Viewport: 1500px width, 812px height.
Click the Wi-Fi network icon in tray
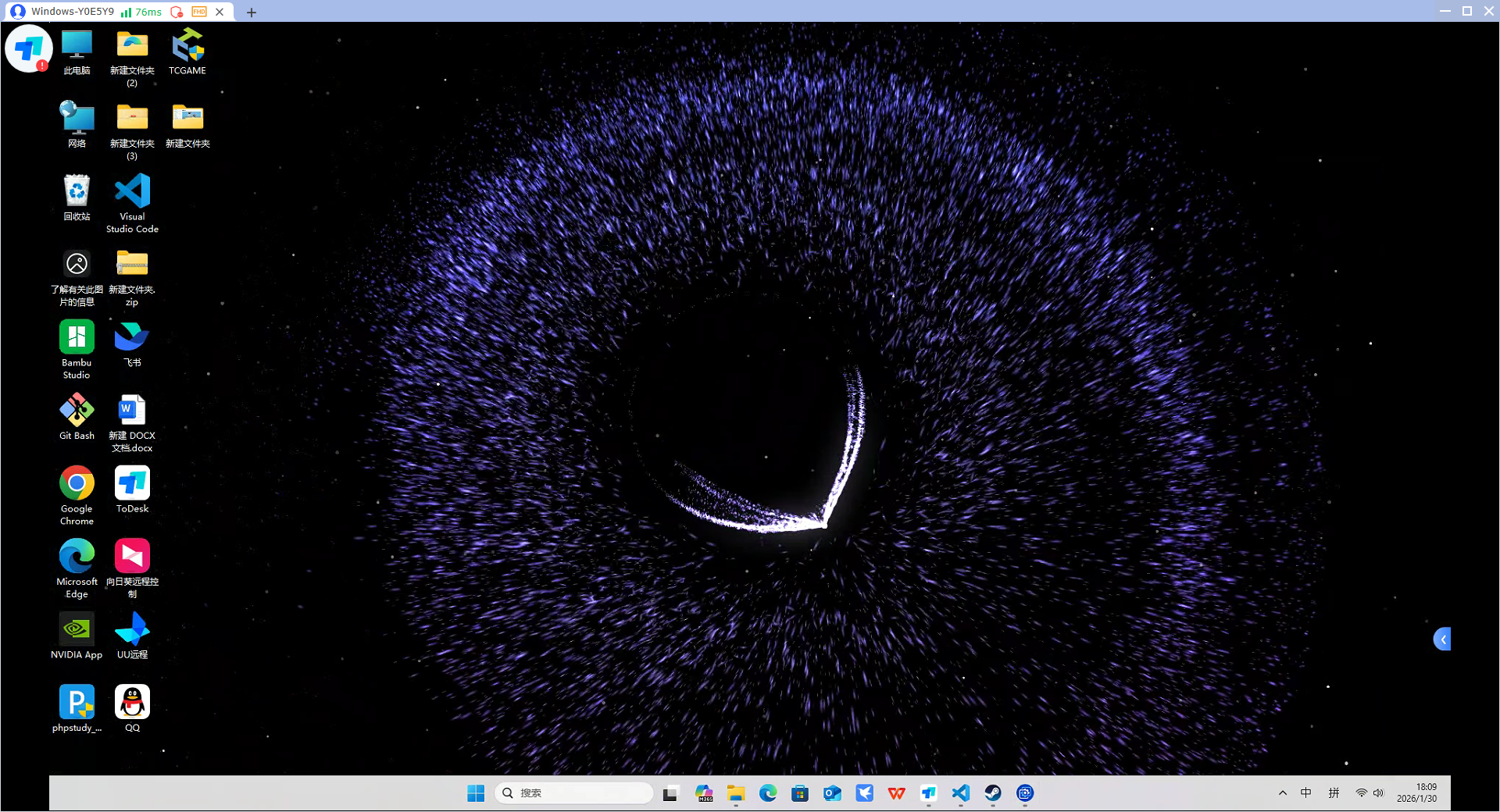point(1361,793)
